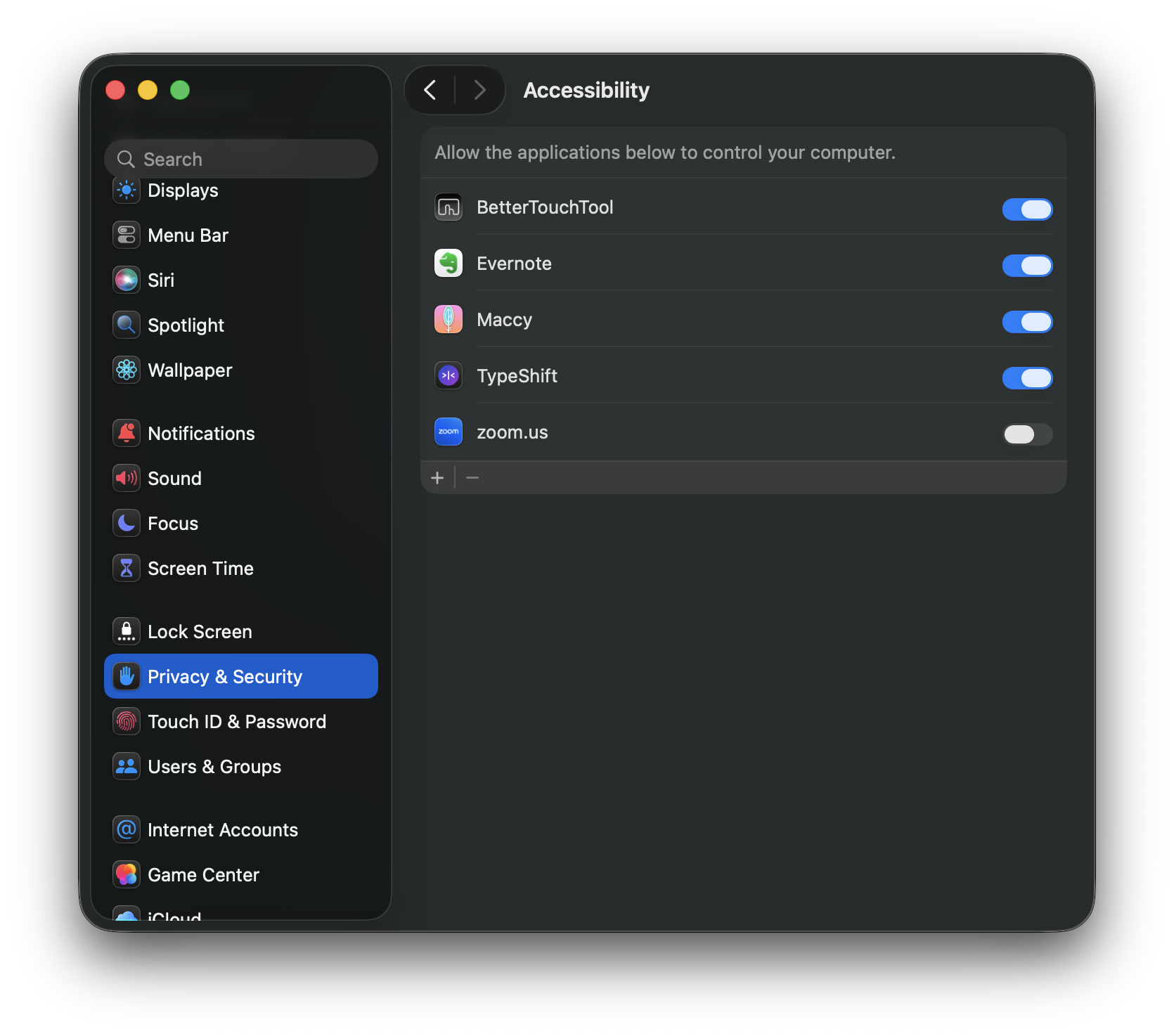The width and height of the screenshot is (1174, 1036).
Task: Click the Touch ID fingerprint icon
Action: (127, 722)
